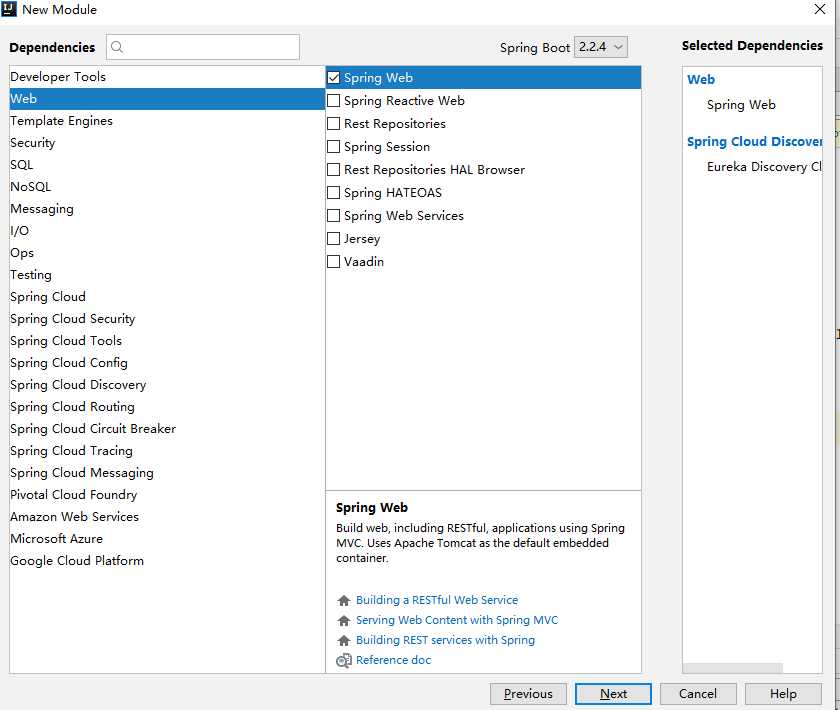
Task: Click the home icon beside Building REST services
Action: (344, 640)
